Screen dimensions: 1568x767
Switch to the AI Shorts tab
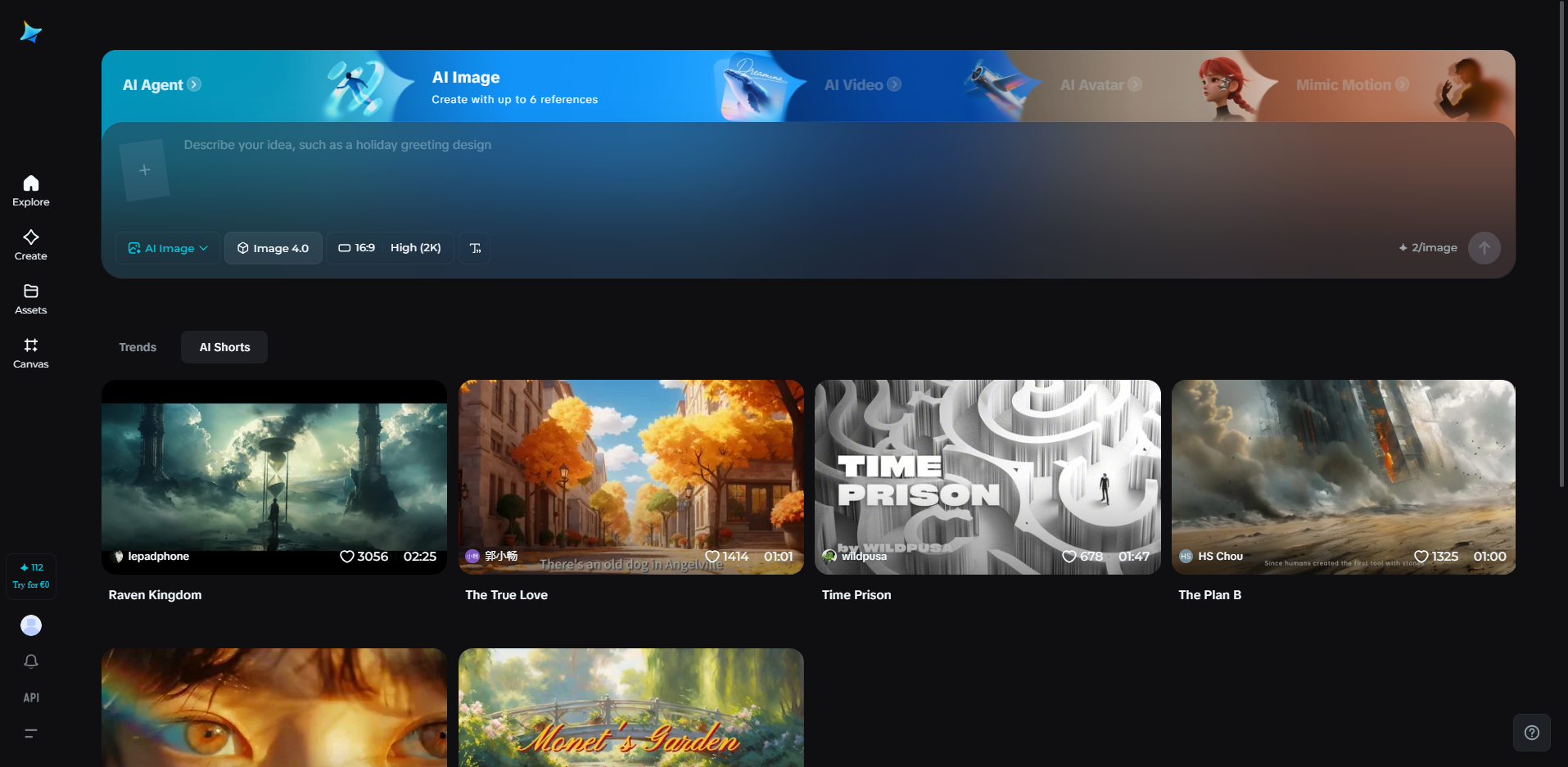(x=224, y=346)
